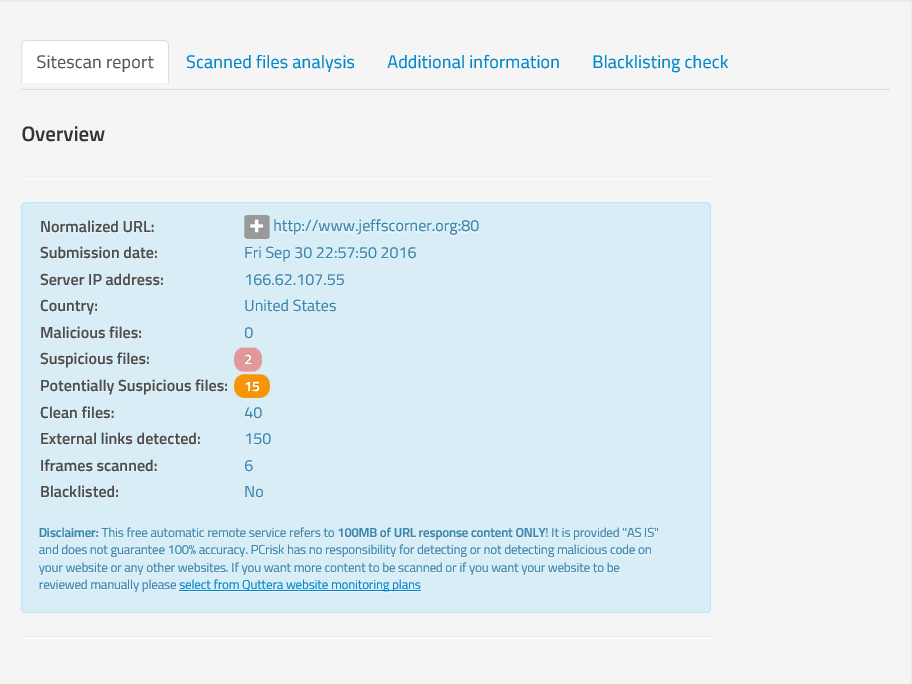
Task: Open the Additional information tab
Action: (x=473, y=62)
